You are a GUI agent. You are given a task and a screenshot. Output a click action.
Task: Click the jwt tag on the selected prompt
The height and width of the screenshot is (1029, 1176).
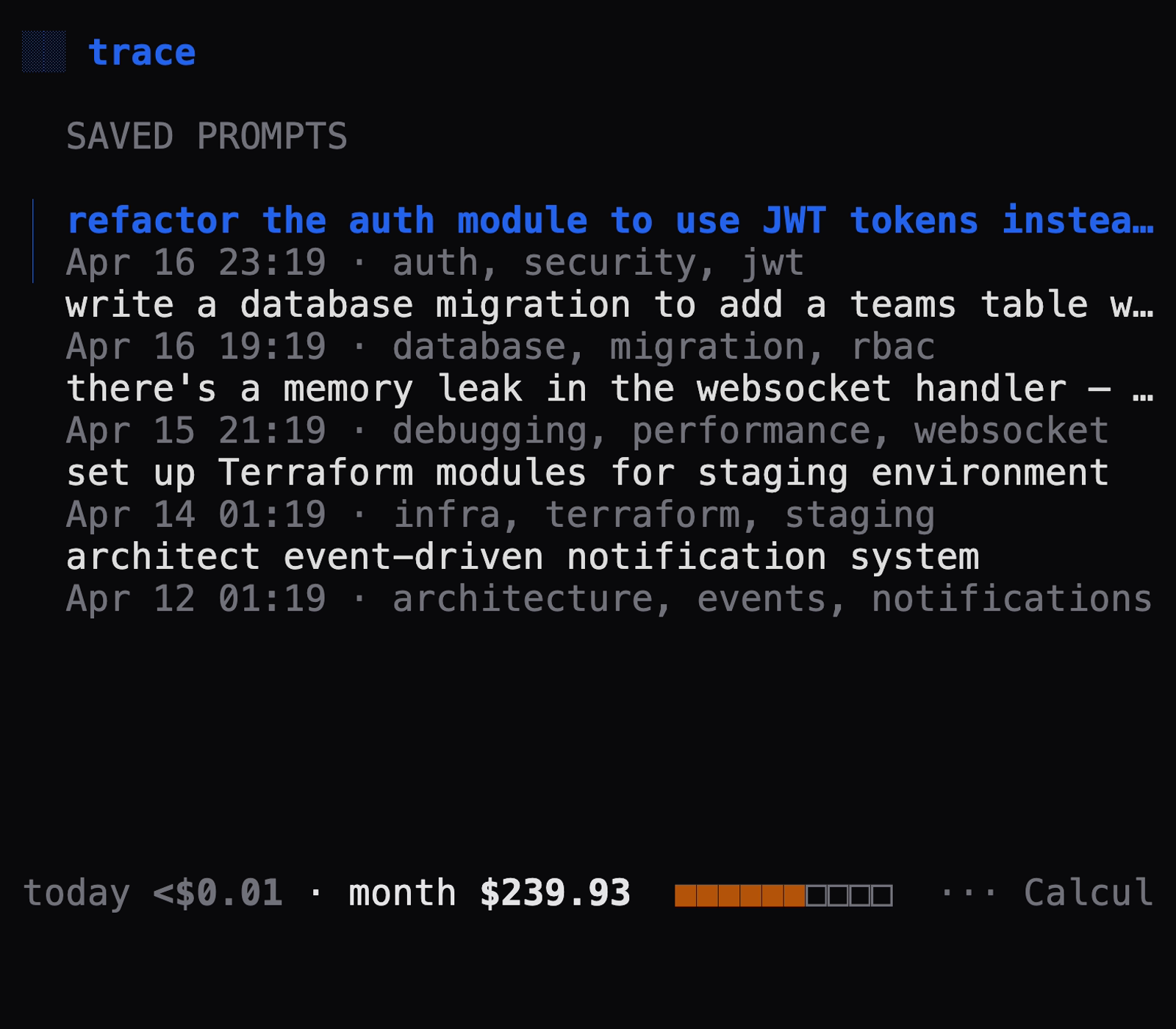click(772, 262)
